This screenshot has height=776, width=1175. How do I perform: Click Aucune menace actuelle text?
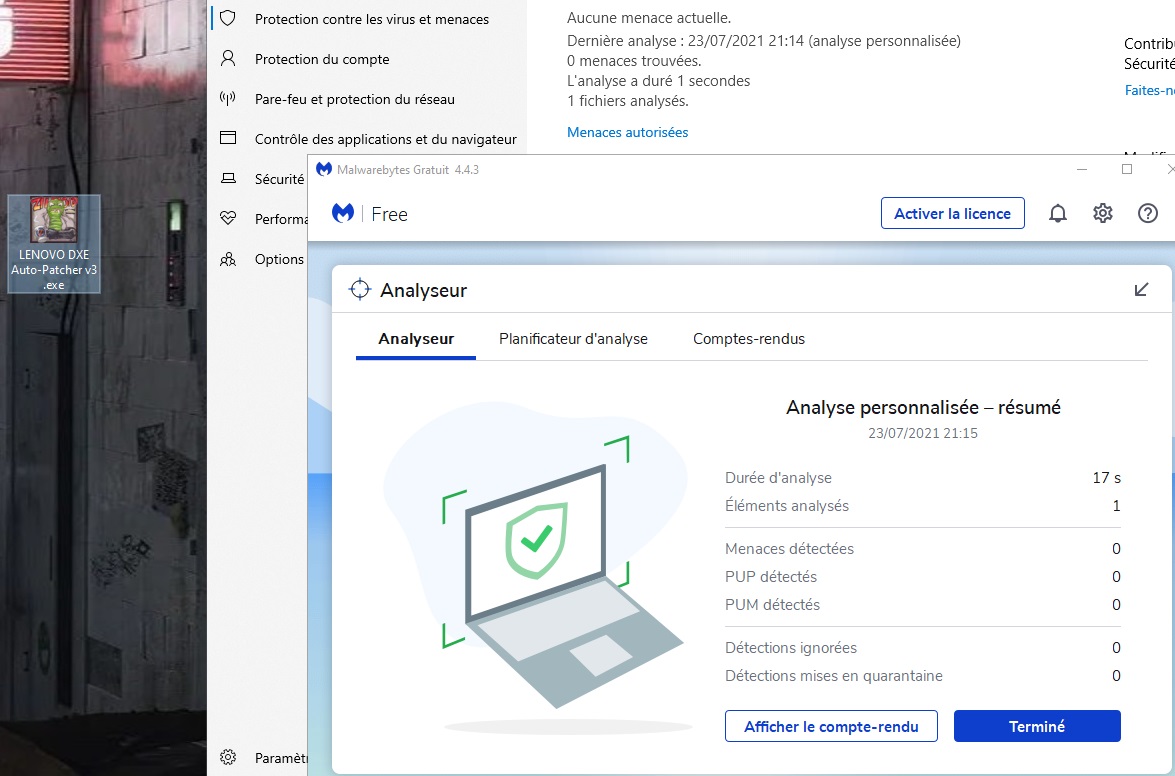649,17
